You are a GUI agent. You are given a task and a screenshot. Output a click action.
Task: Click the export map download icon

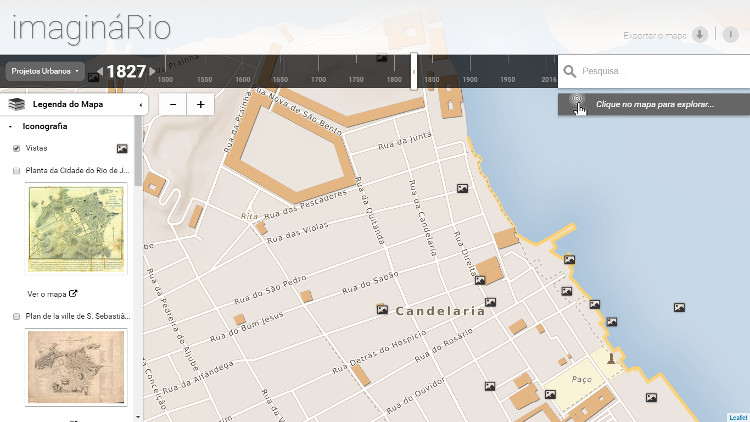(700, 34)
